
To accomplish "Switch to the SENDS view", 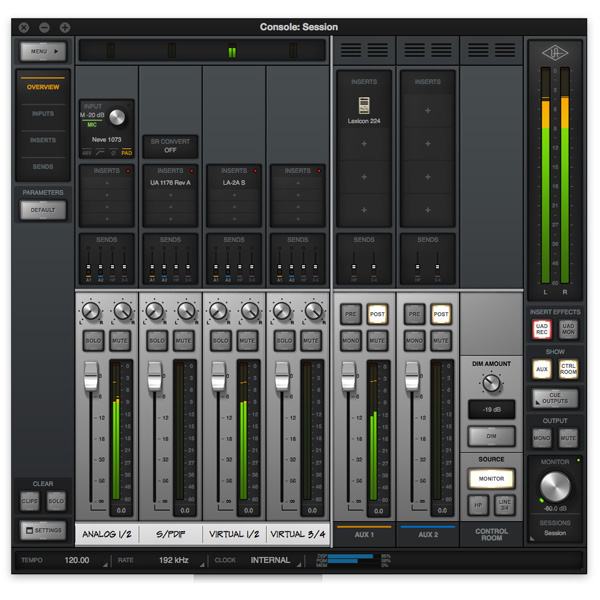I will (x=43, y=166).
